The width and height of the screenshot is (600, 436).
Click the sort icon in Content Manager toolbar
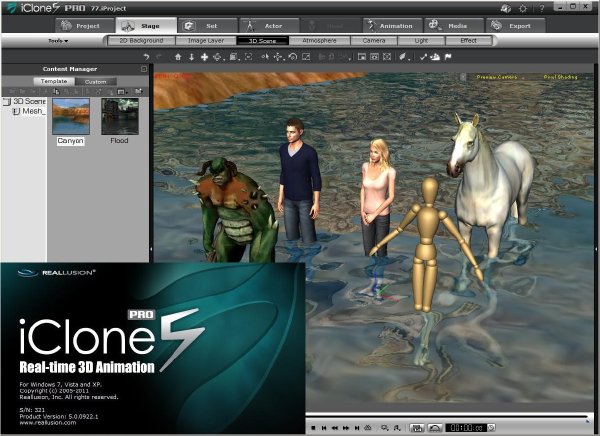(x=56, y=92)
